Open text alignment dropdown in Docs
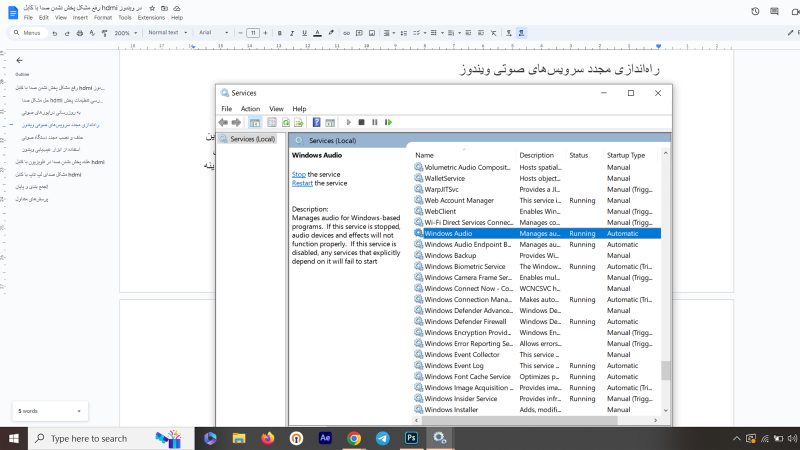The image size is (800, 450). tap(389, 33)
